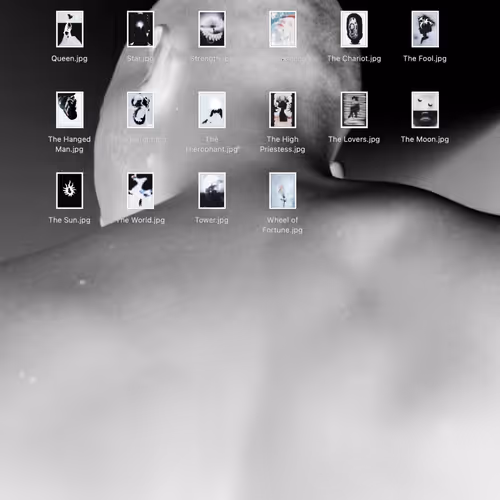Select The Hanged Man.jpg file

click(70, 110)
